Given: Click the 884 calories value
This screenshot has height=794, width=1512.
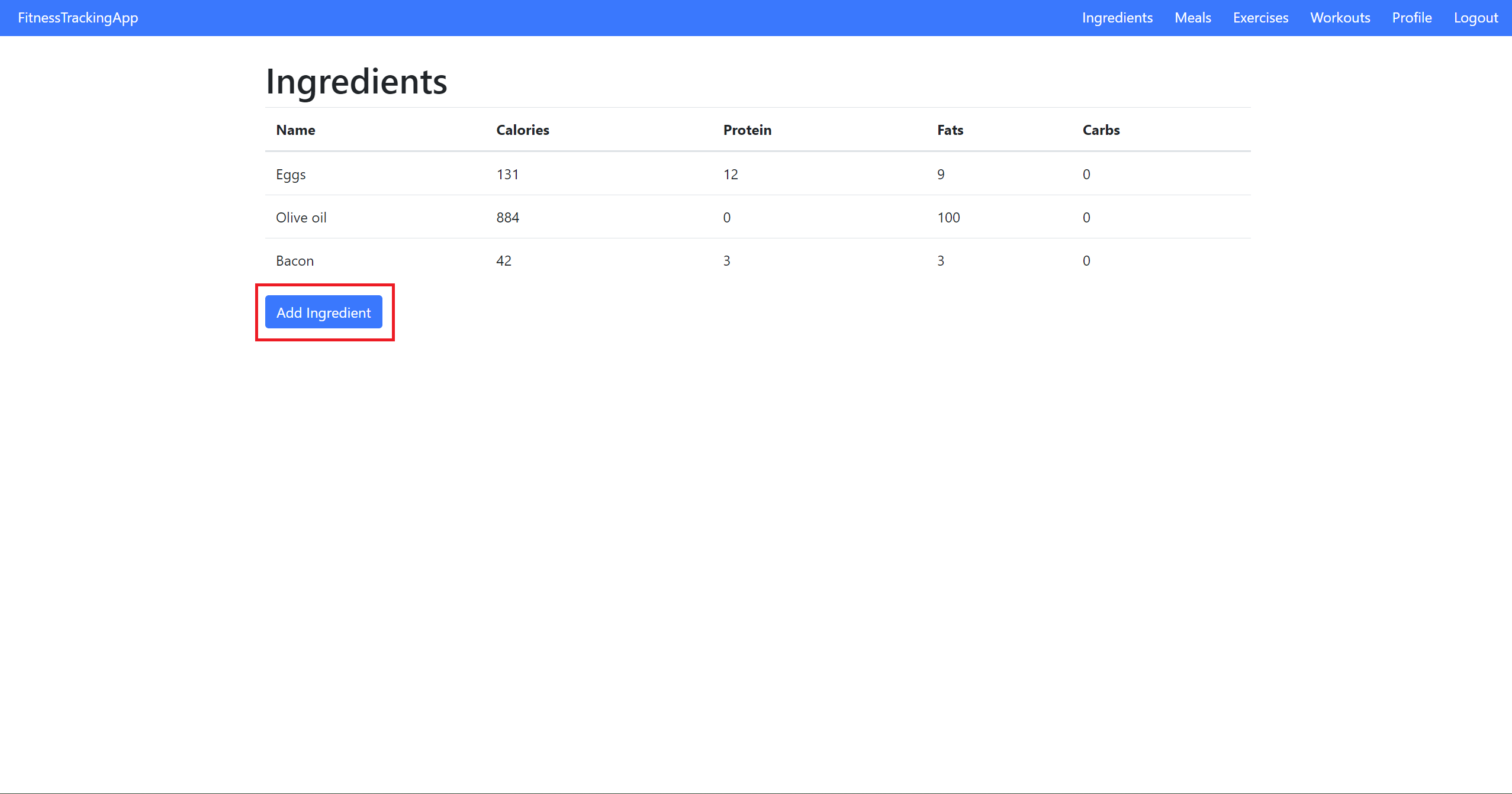Looking at the screenshot, I should point(507,218).
